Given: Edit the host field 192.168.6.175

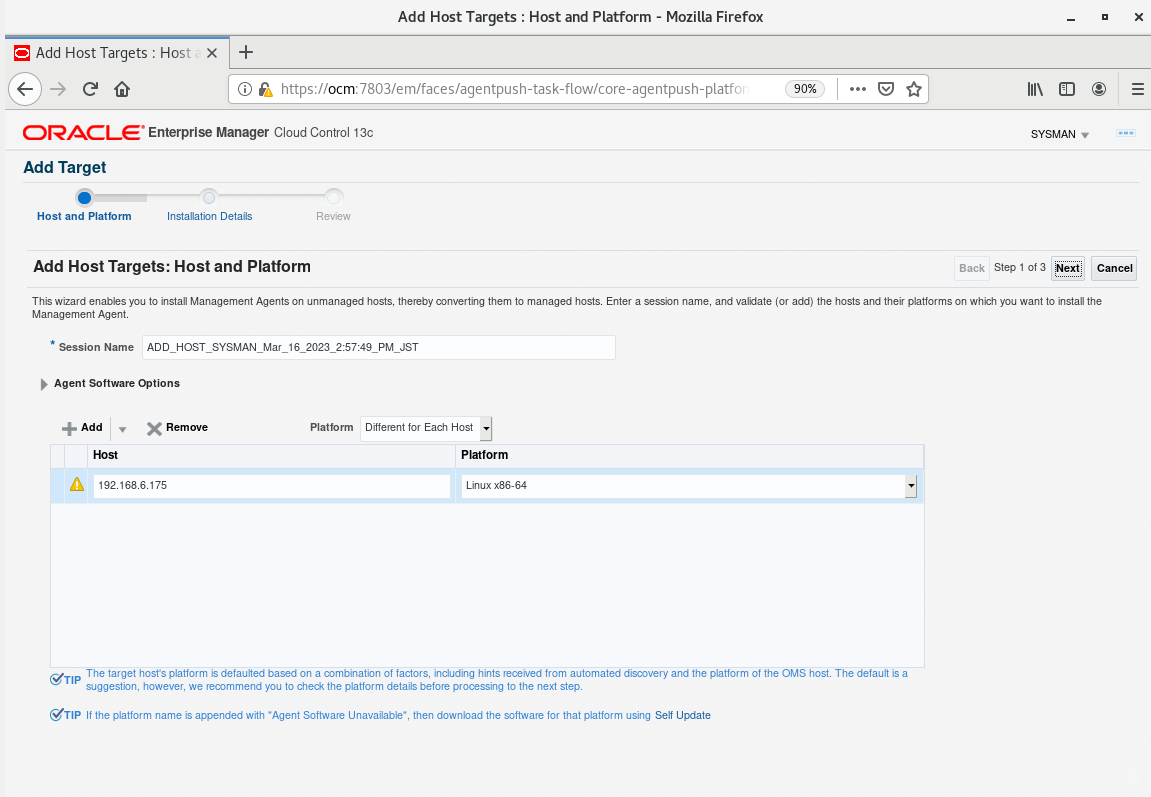Looking at the screenshot, I should [x=272, y=485].
